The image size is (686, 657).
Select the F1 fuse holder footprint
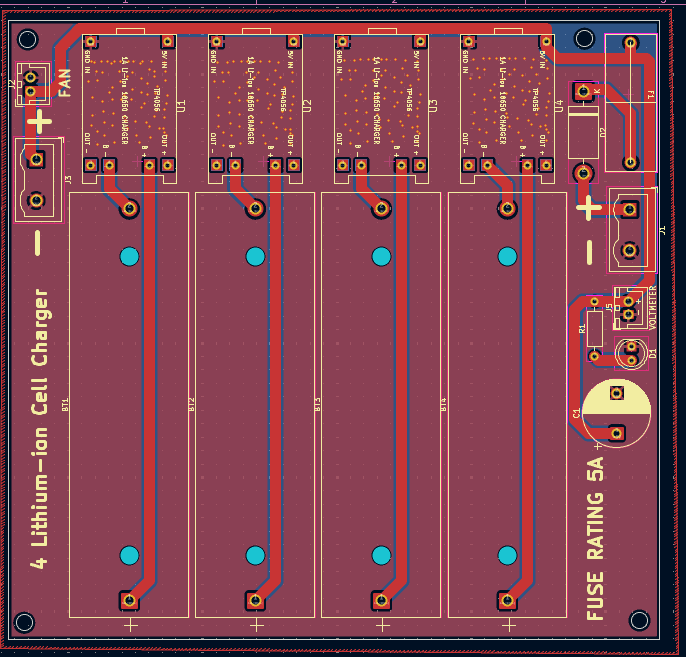(x=630, y=101)
